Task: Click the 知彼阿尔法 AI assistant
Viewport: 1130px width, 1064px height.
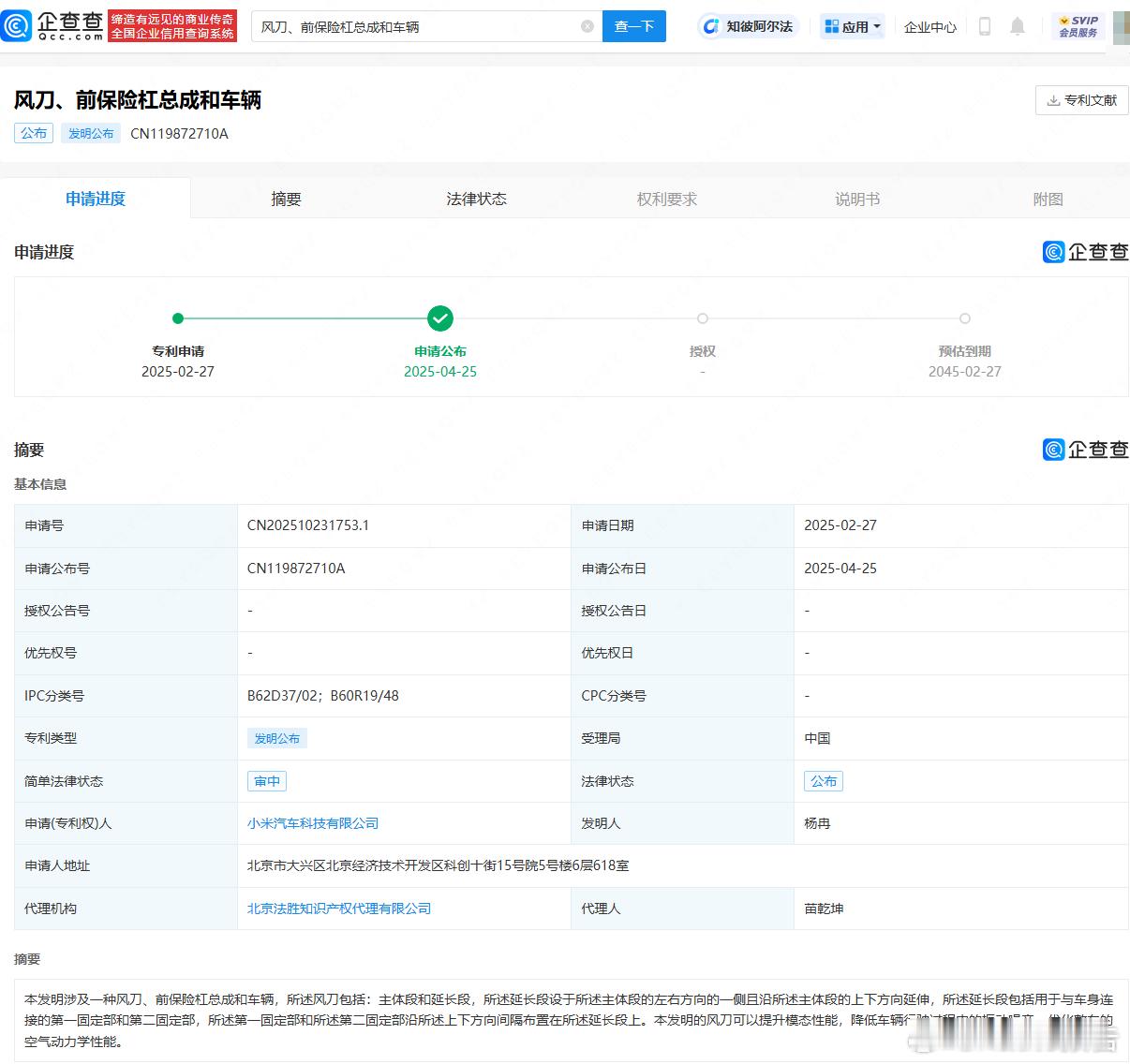Action: pos(749,26)
